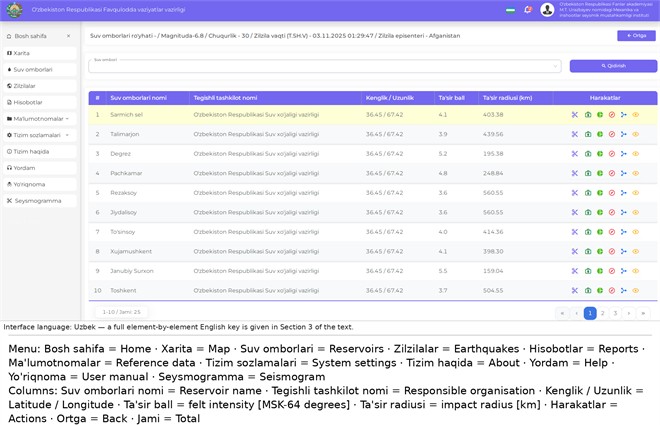Open Zilzilalar in the sidebar
The width and height of the screenshot is (660, 425).
(40, 86)
